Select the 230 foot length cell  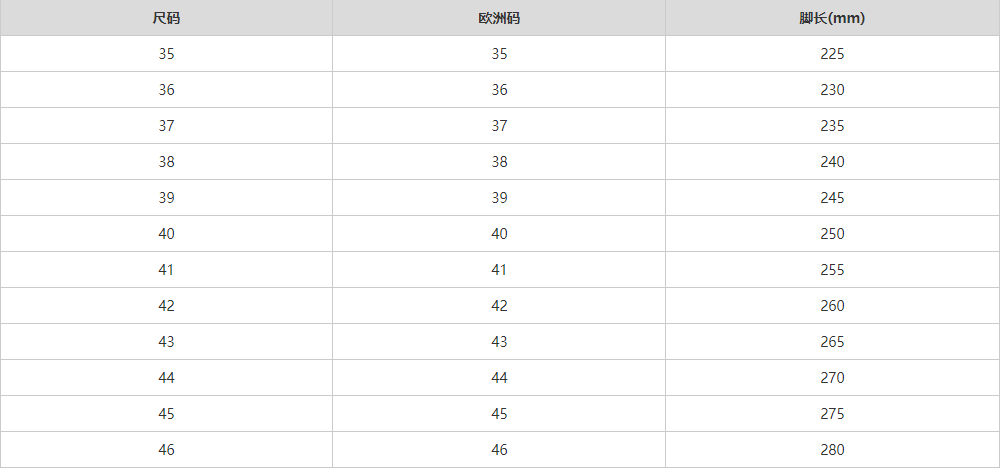coord(832,90)
